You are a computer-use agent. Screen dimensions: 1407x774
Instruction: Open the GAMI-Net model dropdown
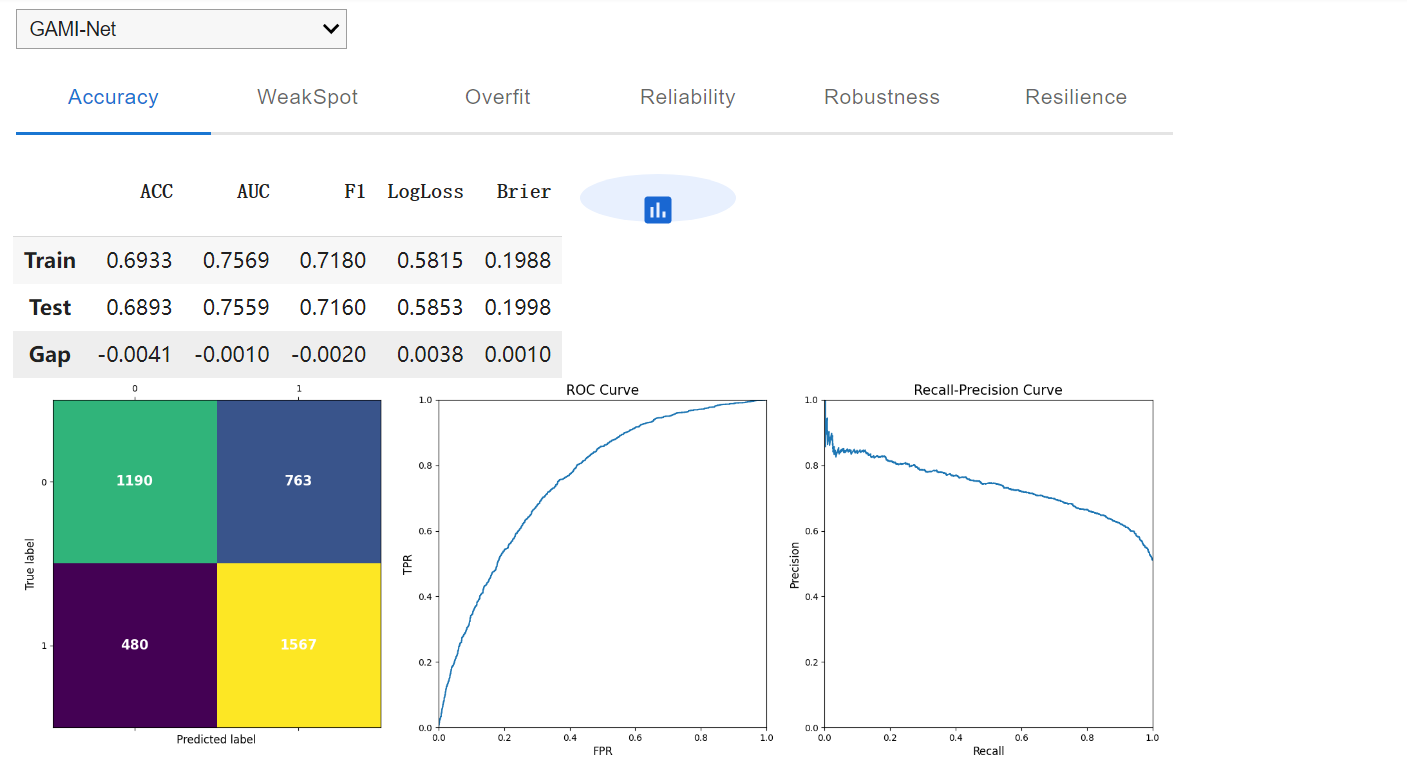coord(181,29)
